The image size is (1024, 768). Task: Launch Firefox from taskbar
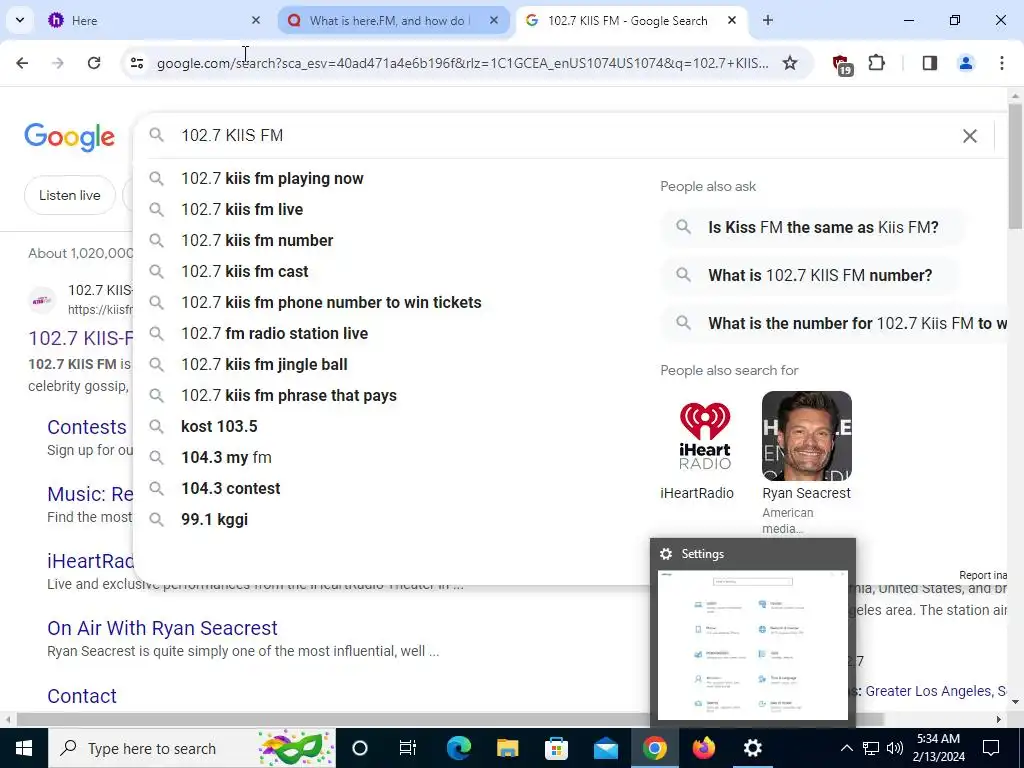click(704, 748)
